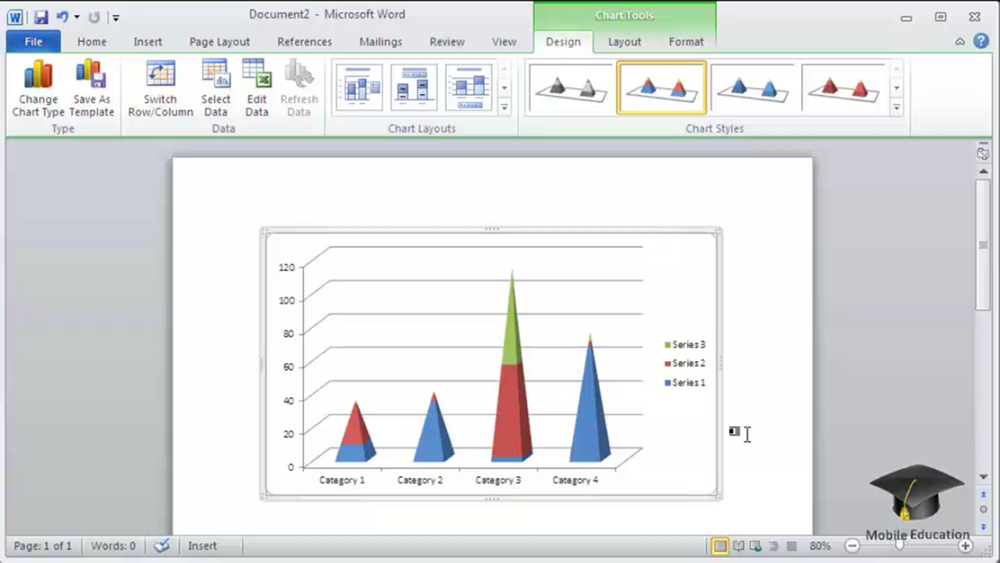This screenshot has width=1000, height=563.
Task: Open Microsoft Word Help question mark
Action: click(981, 41)
